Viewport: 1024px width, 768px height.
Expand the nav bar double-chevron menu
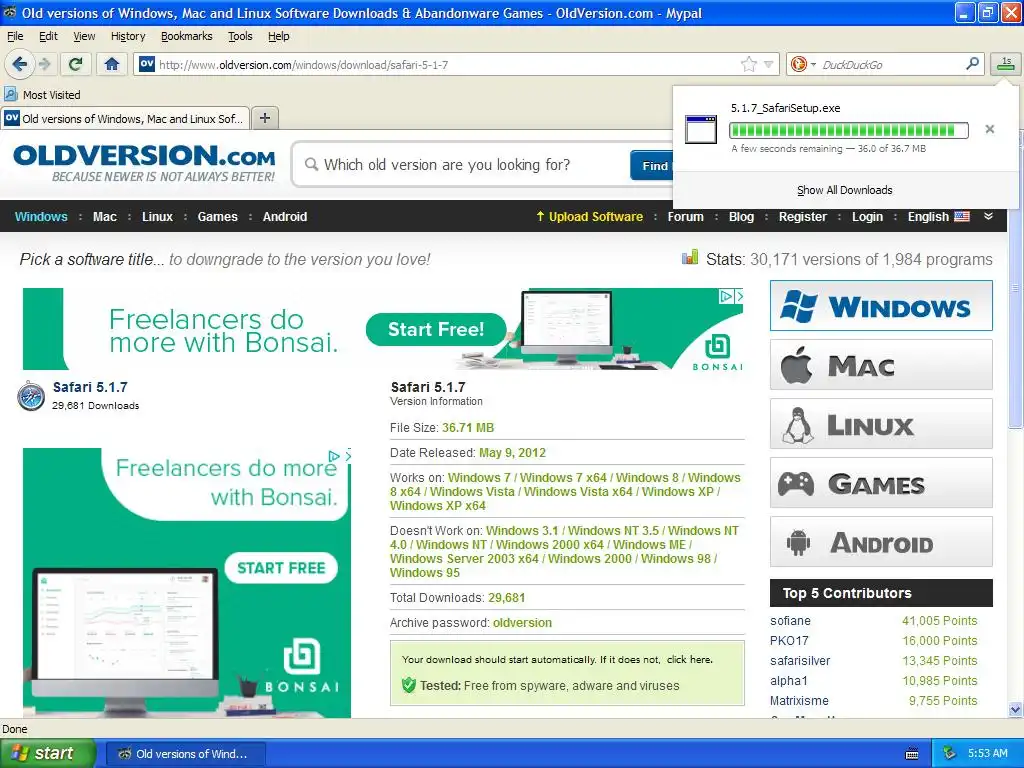click(988, 216)
